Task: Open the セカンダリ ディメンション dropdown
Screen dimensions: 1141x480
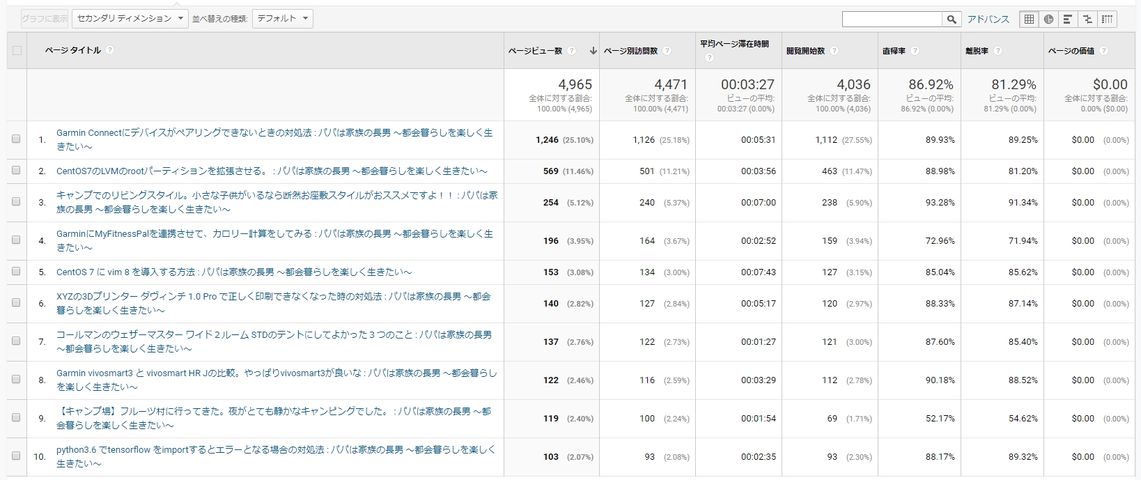Action: tap(130, 19)
